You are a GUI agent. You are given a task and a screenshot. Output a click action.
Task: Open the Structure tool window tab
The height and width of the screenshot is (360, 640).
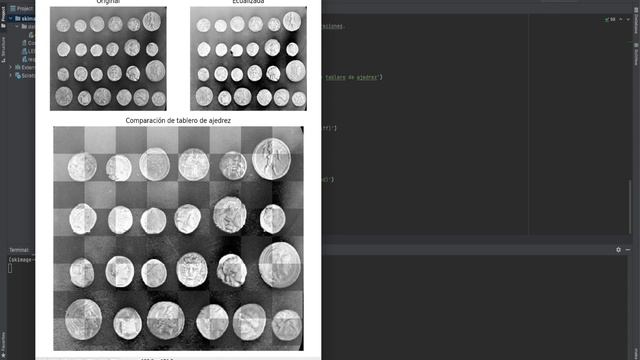pos(3,49)
